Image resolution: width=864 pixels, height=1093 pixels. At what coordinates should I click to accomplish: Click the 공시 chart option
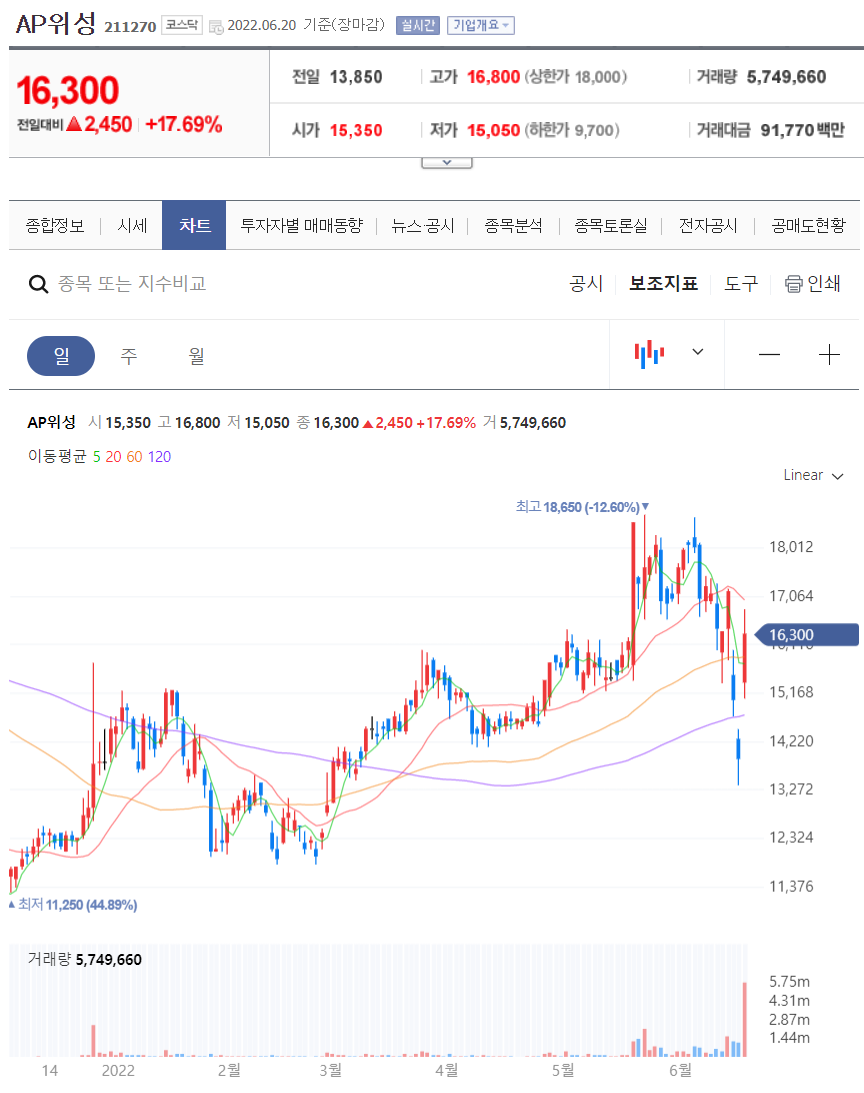coord(586,284)
